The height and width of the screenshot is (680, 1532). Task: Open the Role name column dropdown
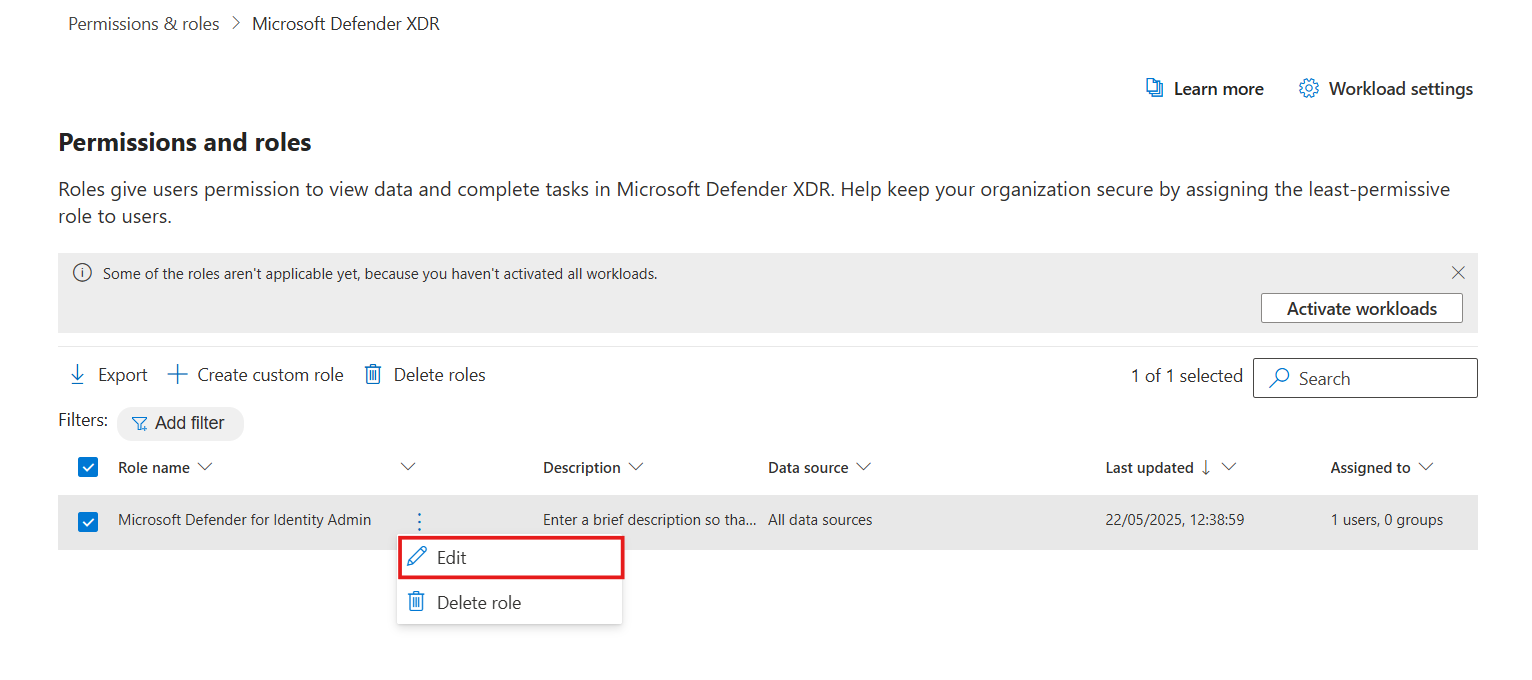(x=206, y=467)
